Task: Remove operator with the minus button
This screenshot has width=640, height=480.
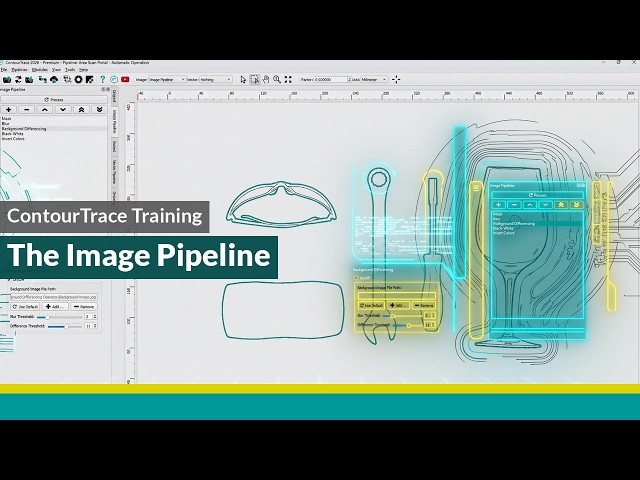Action: coord(27,109)
